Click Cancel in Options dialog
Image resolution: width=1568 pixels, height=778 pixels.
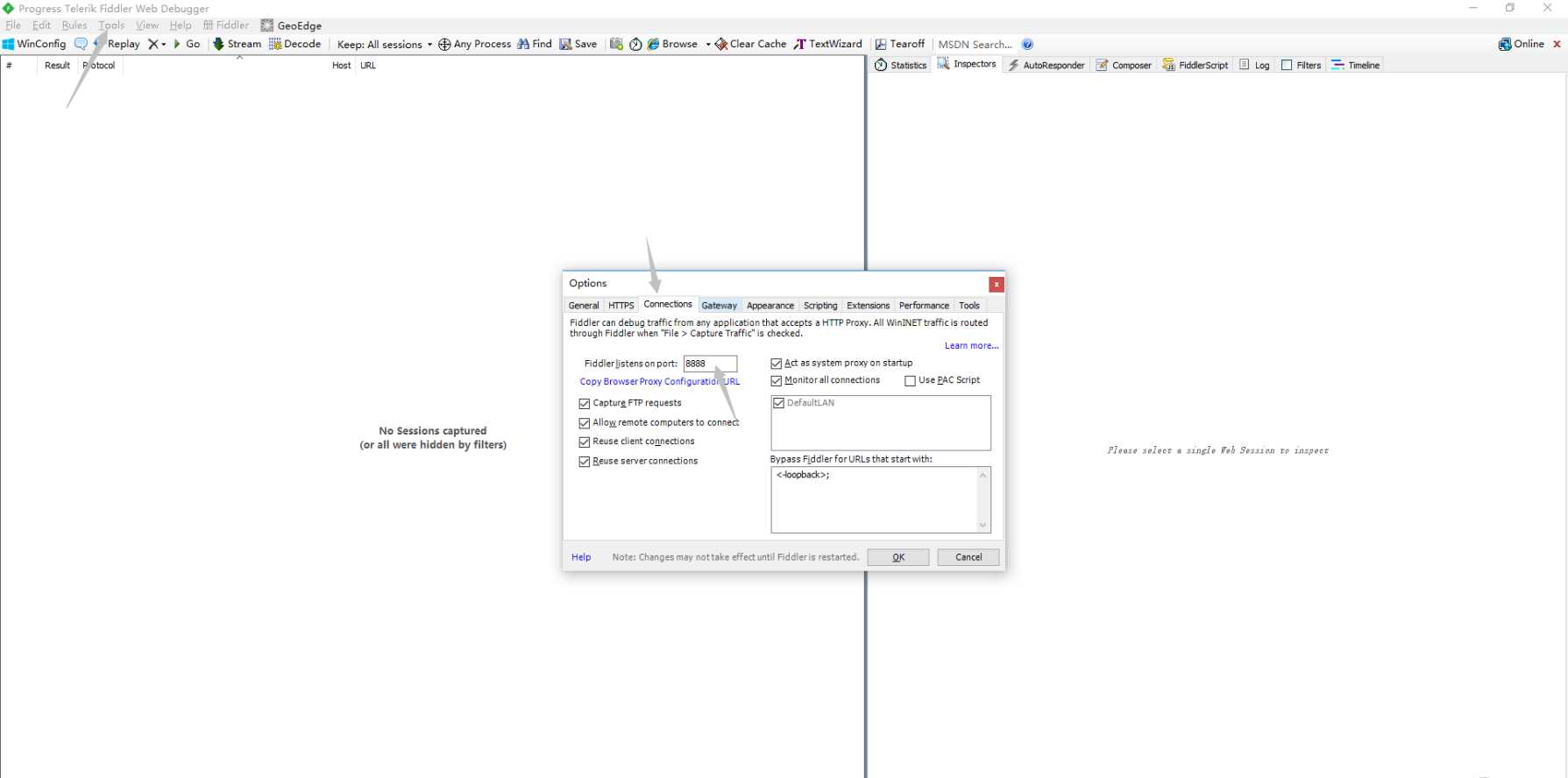pos(968,557)
